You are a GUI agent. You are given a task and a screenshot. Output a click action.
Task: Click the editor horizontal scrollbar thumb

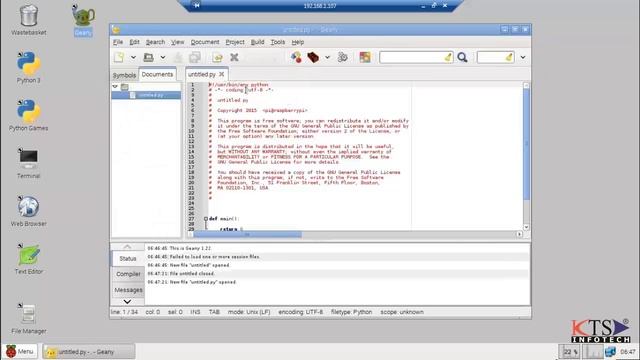(248, 234)
